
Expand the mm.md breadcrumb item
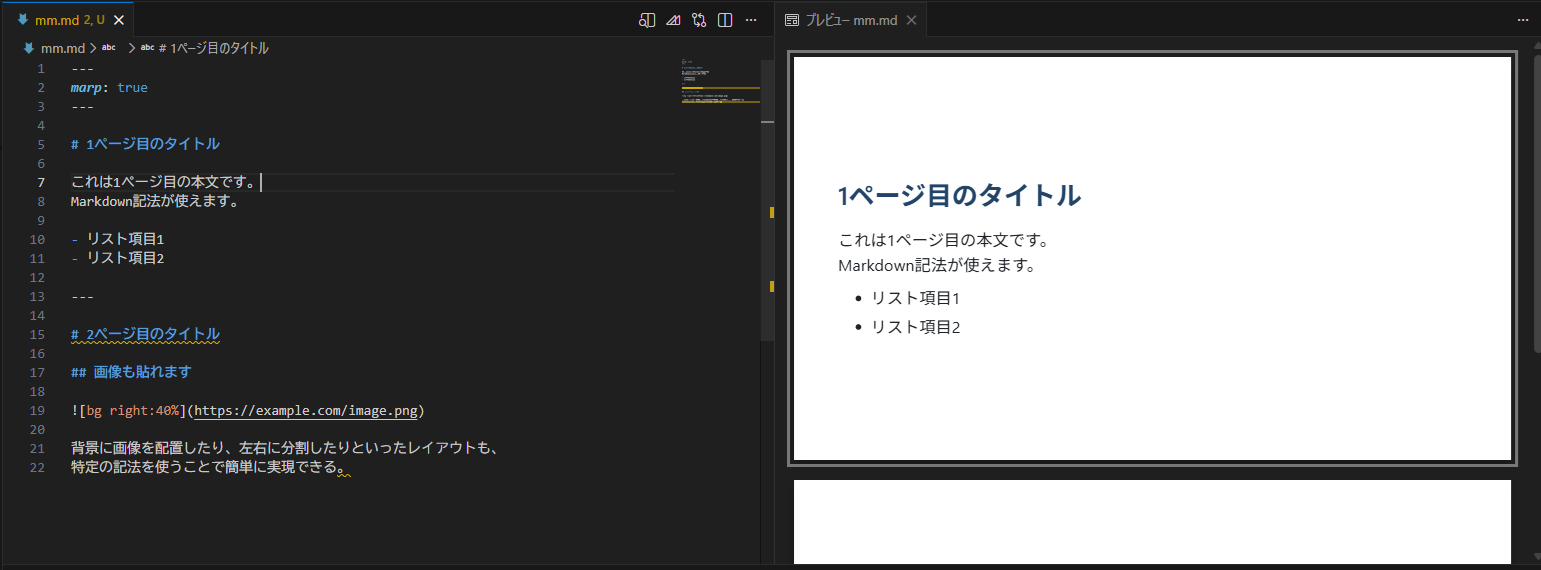tap(62, 48)
